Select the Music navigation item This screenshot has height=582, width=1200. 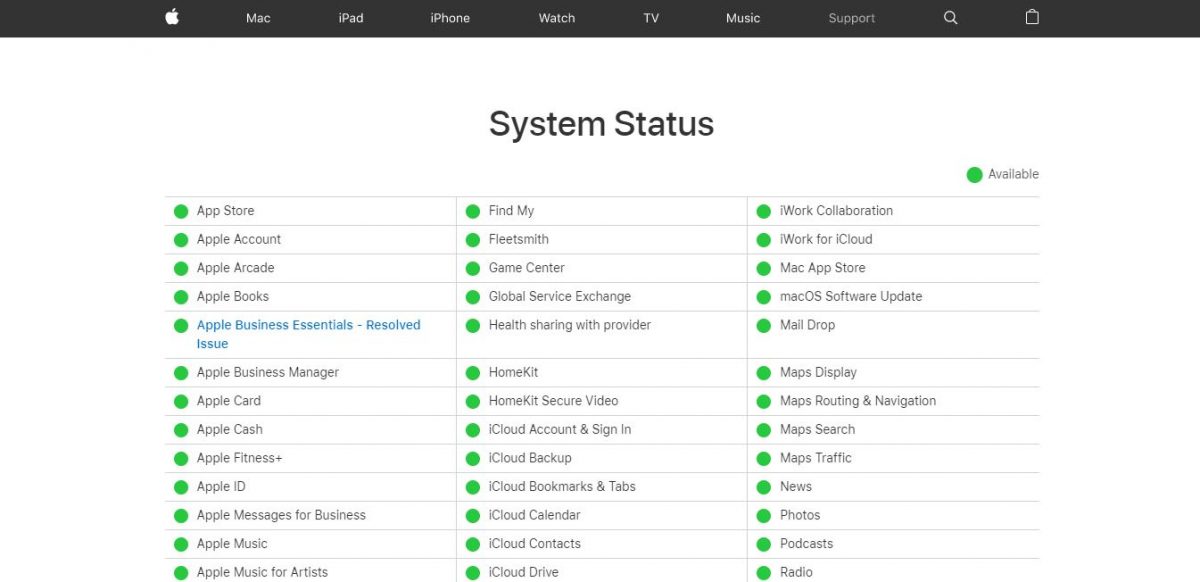tap(743, 18)
